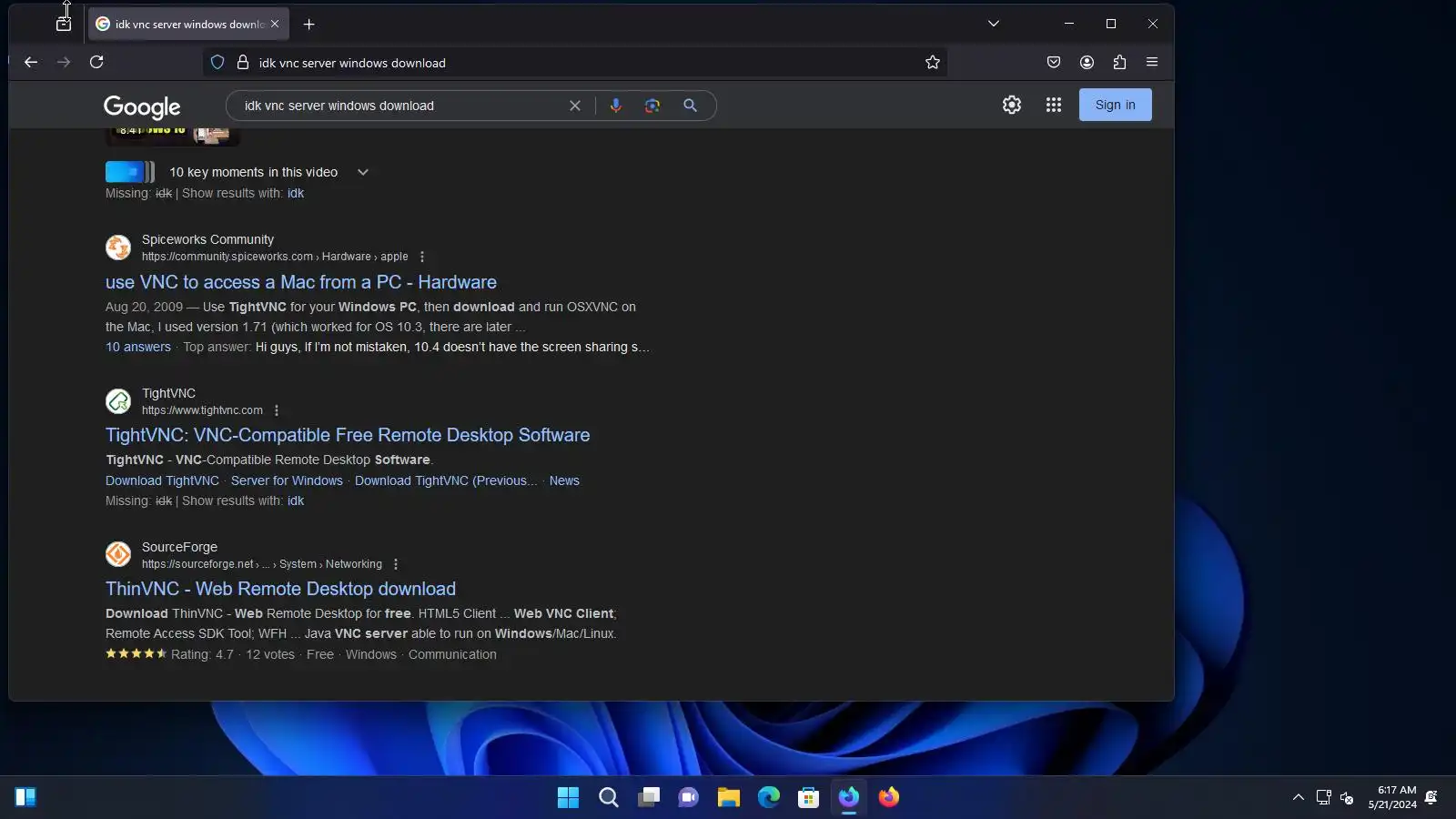
Task: Open File Explorer from the taskbar
Action: pyautogui.click(x=729, y=797)
